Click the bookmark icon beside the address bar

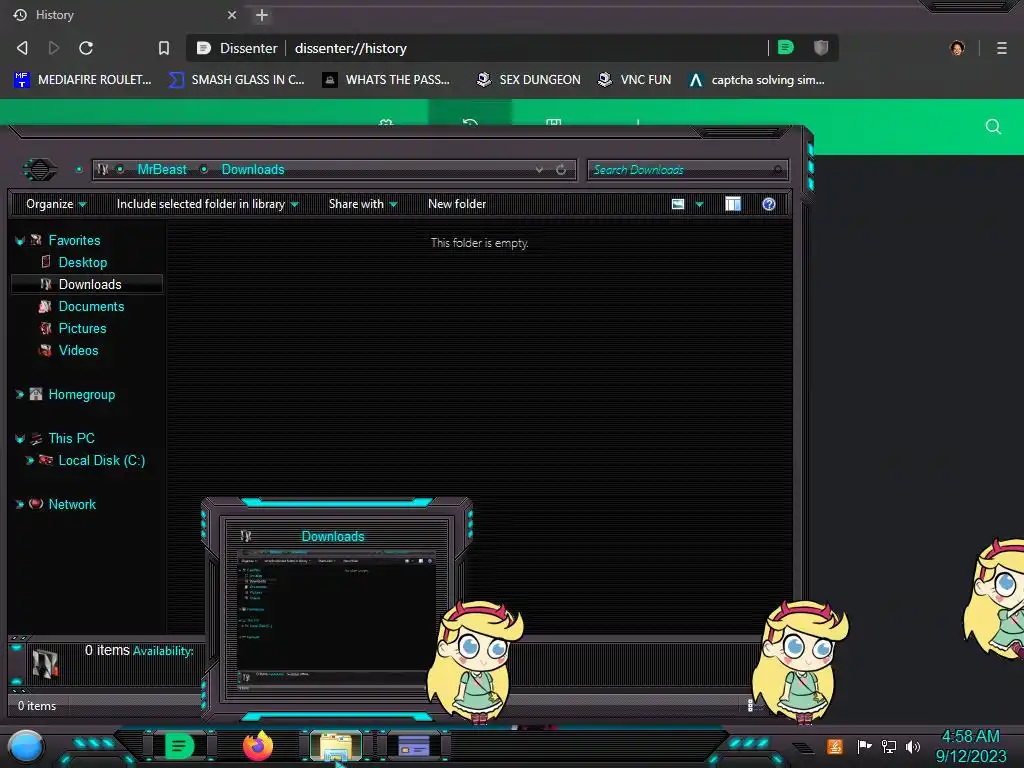164,48
